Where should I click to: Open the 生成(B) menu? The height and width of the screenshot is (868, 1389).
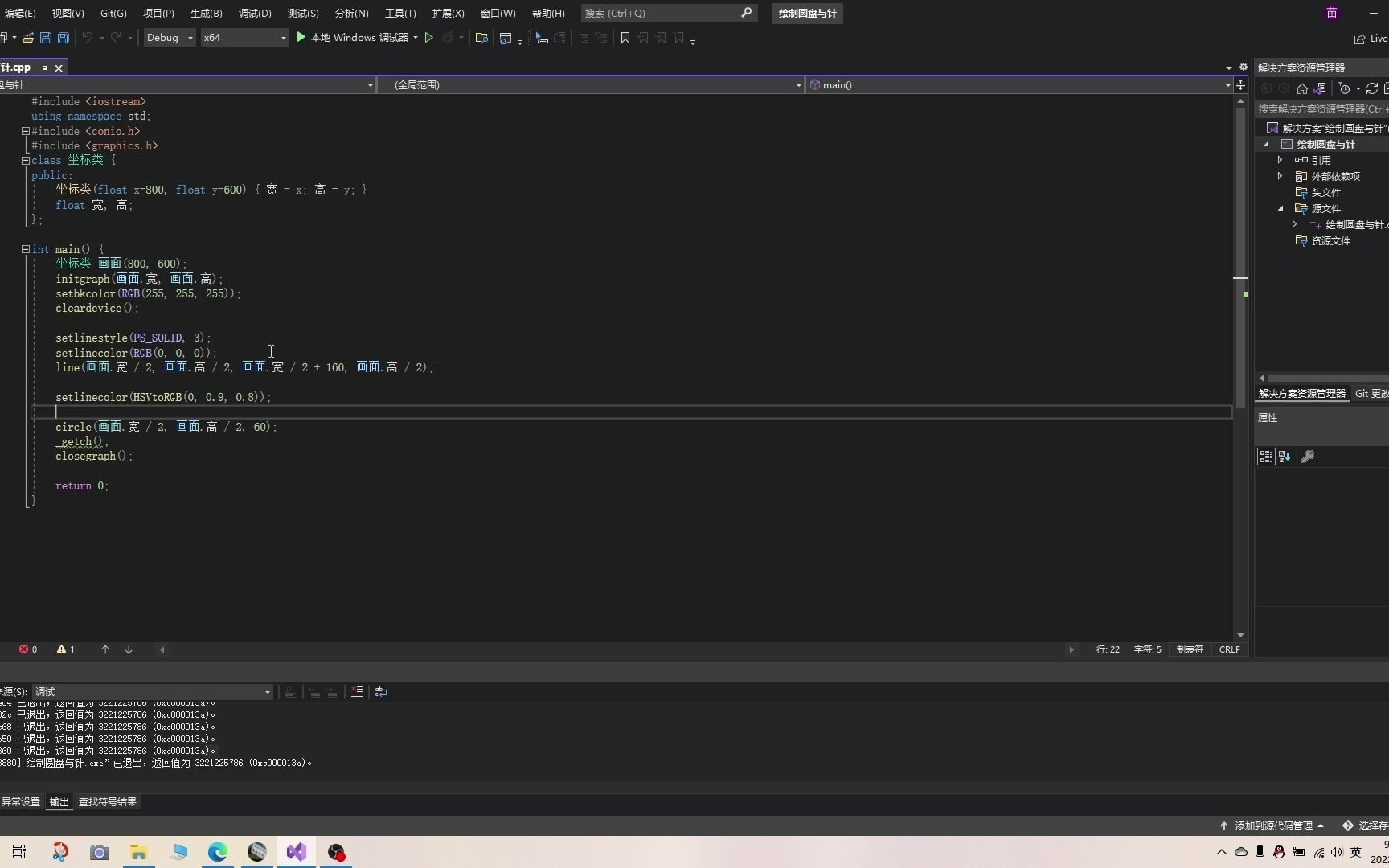(x=206, y=13)
